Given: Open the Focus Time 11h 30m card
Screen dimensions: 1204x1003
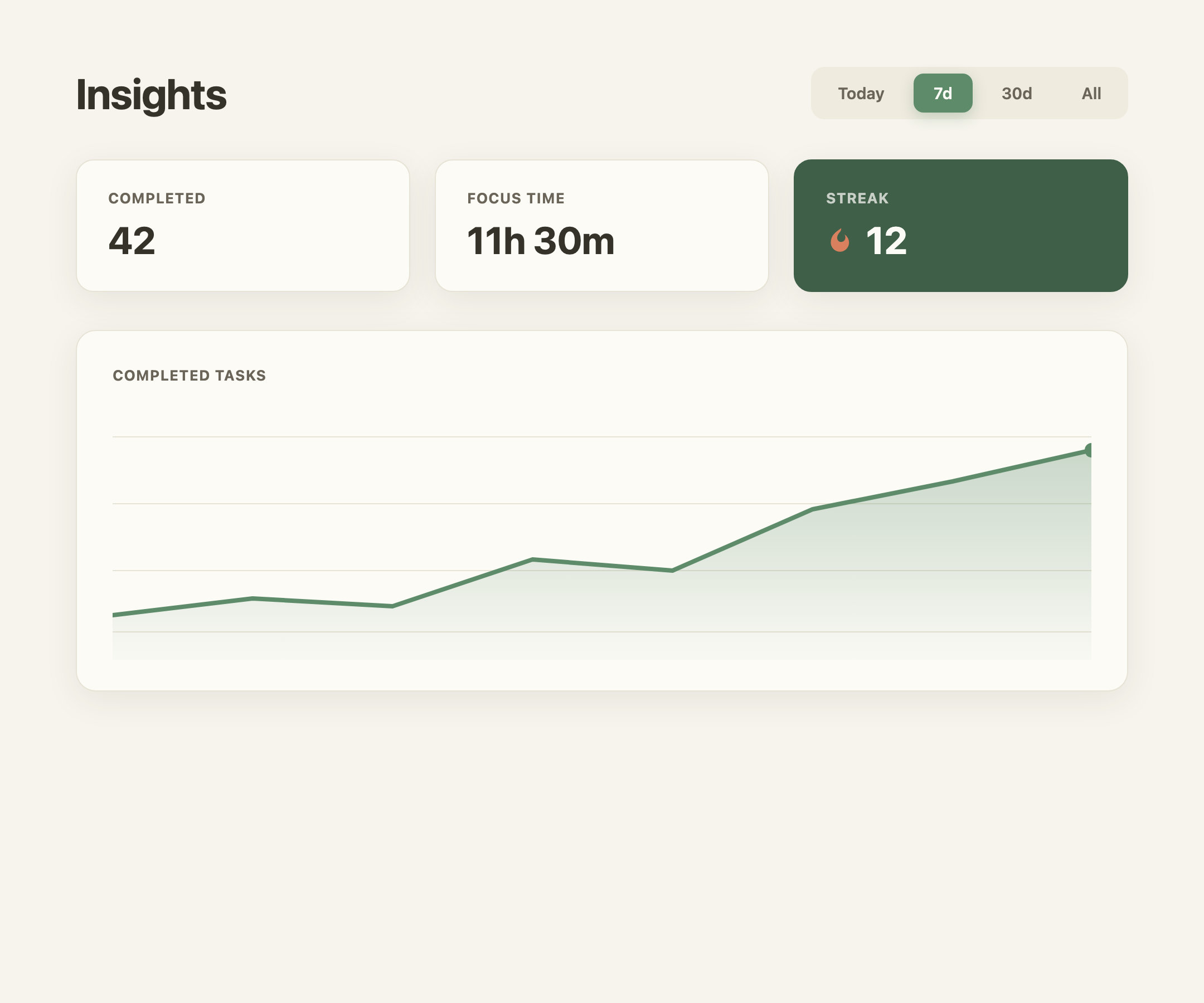Looking at the screenshot, I should 601,226.
